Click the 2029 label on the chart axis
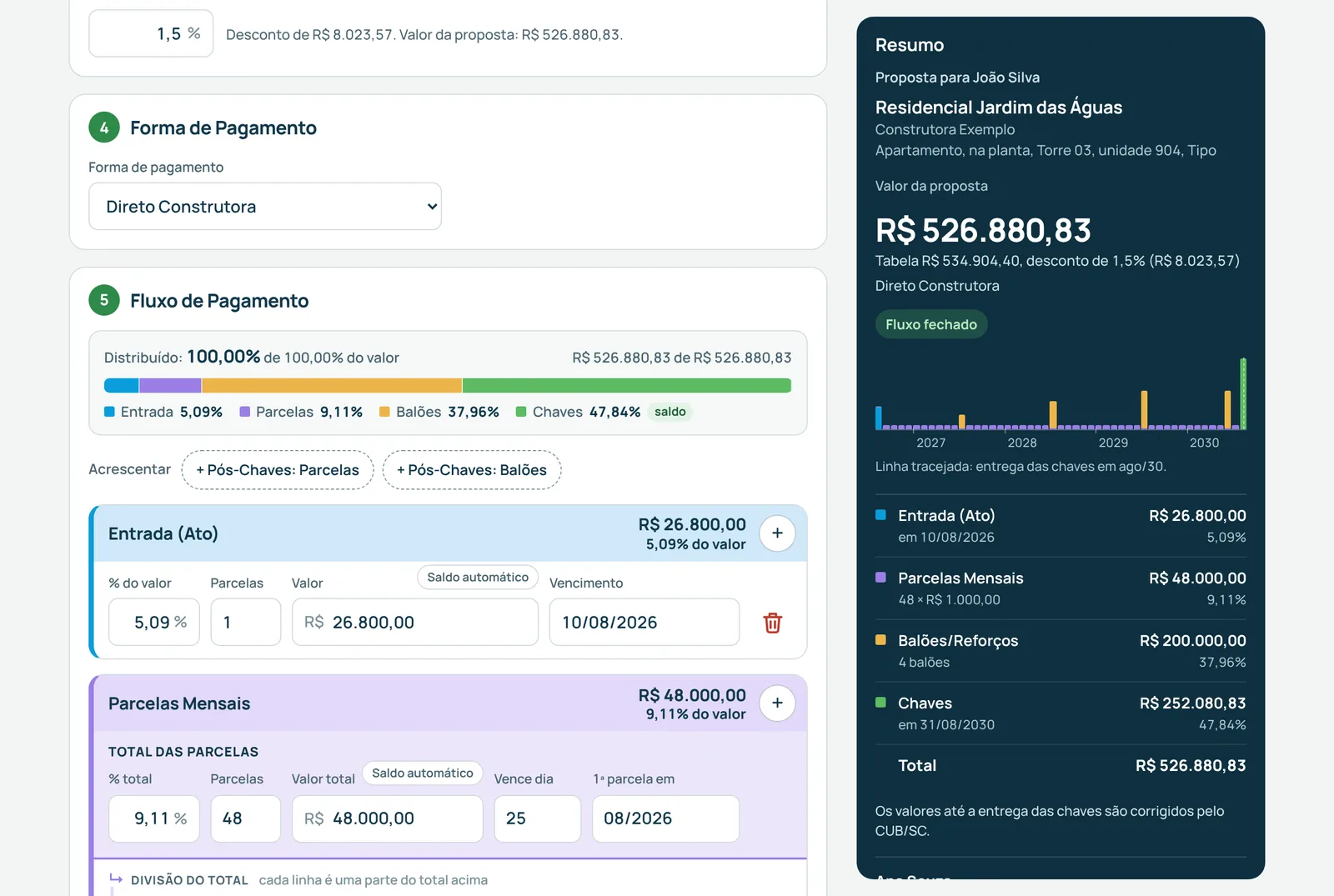The image size is (1334, 896). 1113,443
